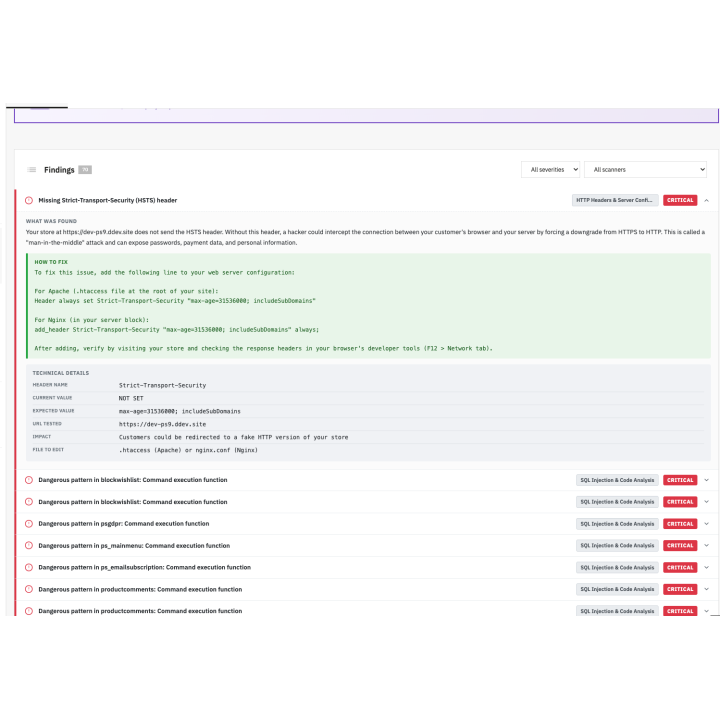Click the list icon beside the Findings heading

click(x=32, y=170)
